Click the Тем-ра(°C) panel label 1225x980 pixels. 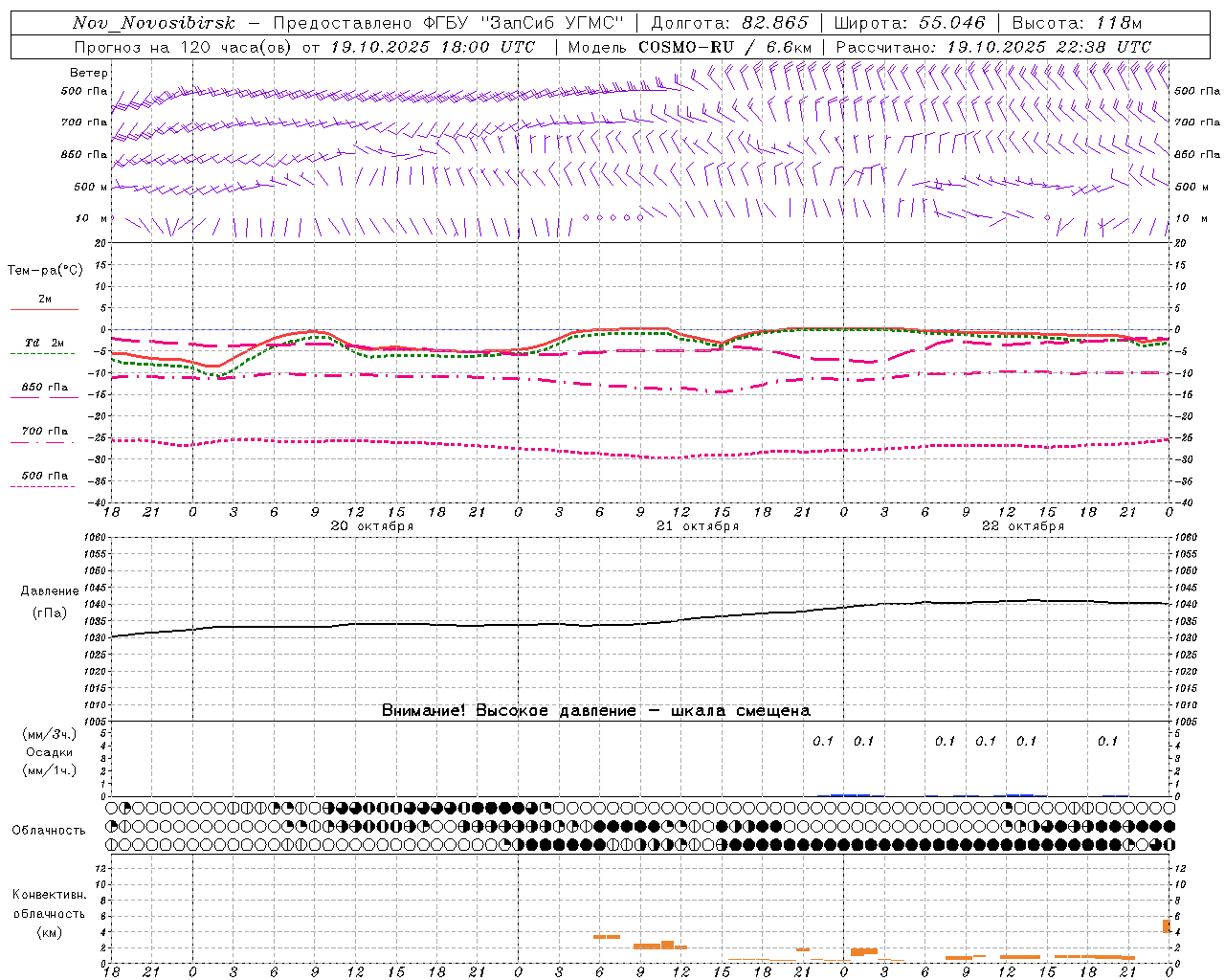(x=45, y=271)
